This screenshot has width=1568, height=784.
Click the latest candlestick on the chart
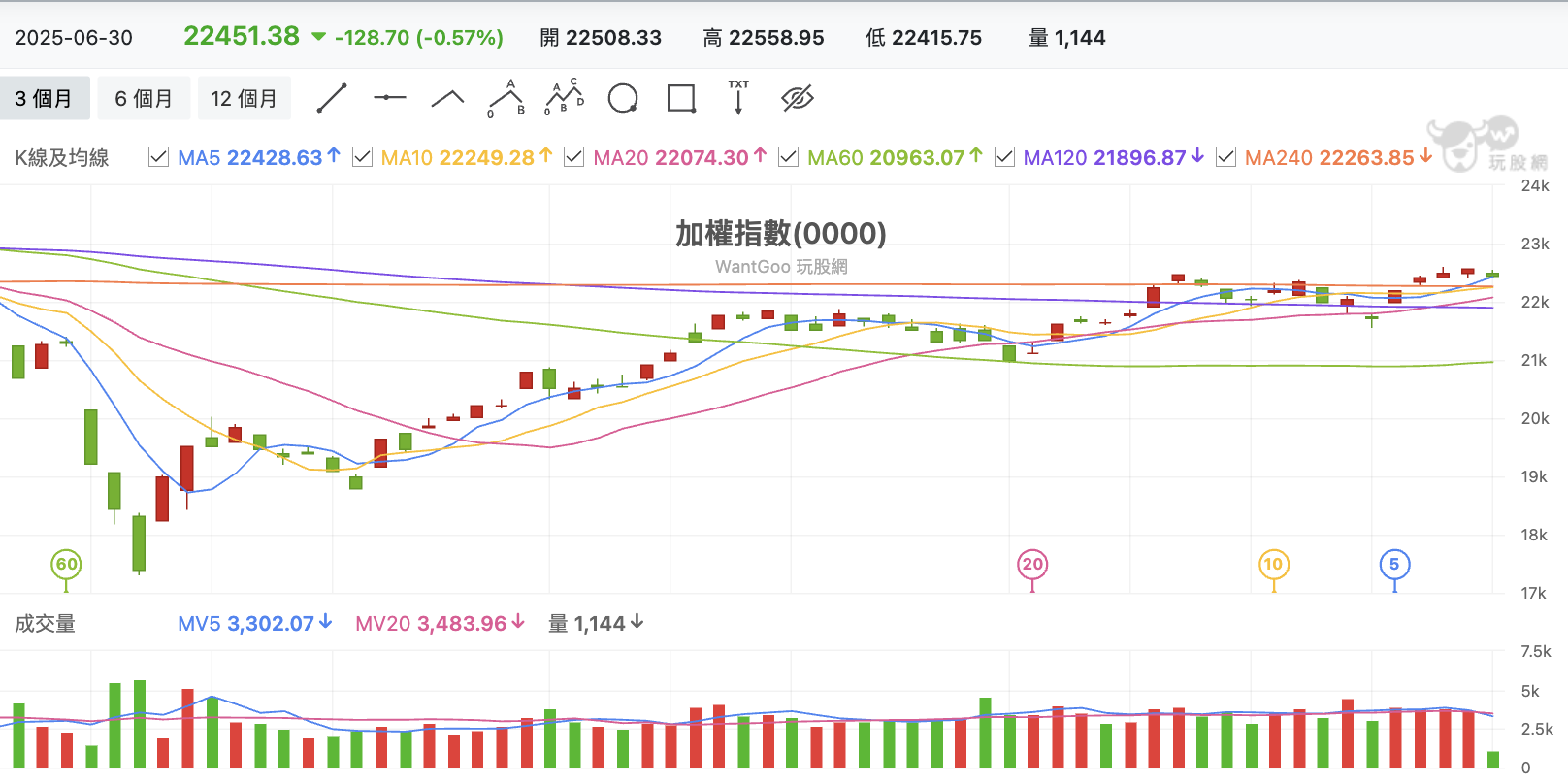(x=1493, y=275)
